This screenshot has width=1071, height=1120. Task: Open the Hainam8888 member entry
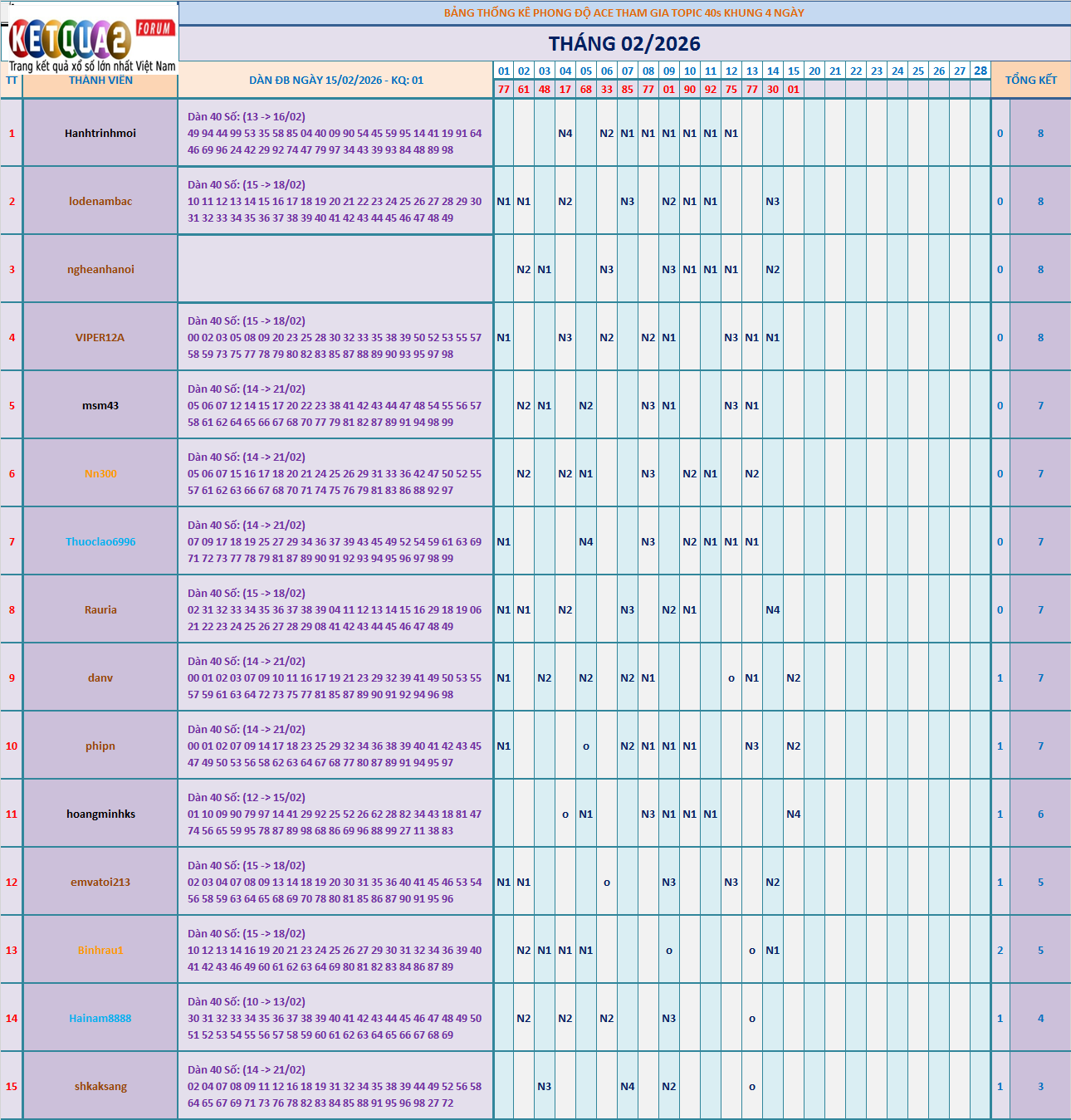[100, 1019]
